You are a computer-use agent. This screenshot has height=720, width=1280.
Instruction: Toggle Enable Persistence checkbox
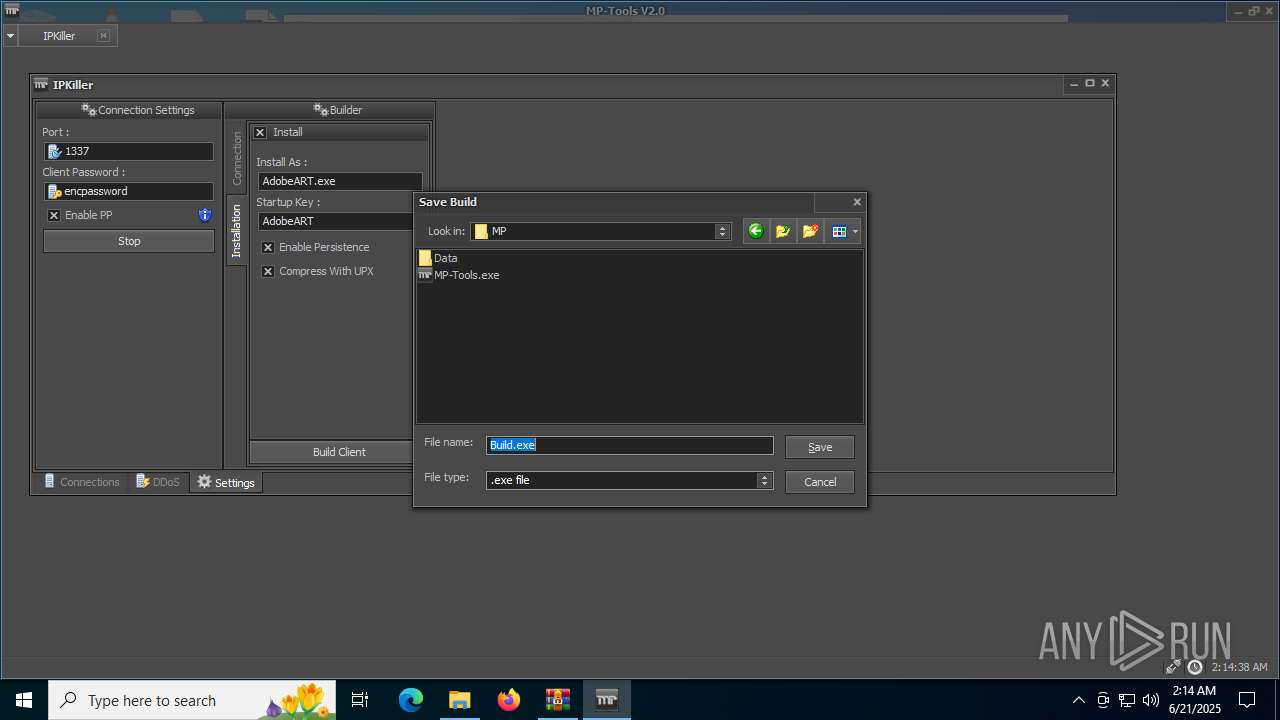[268, 247]
